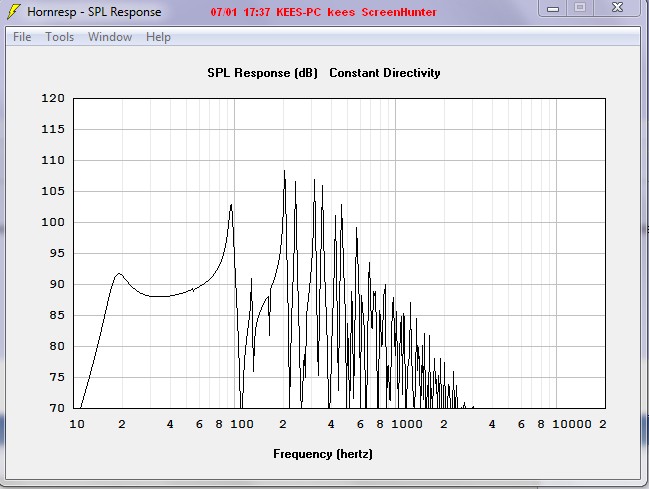This screenshot has width=649, height=489.
Task: Click the 'SPL Response (dB)' chart title
Action: (x=262, y=73)
